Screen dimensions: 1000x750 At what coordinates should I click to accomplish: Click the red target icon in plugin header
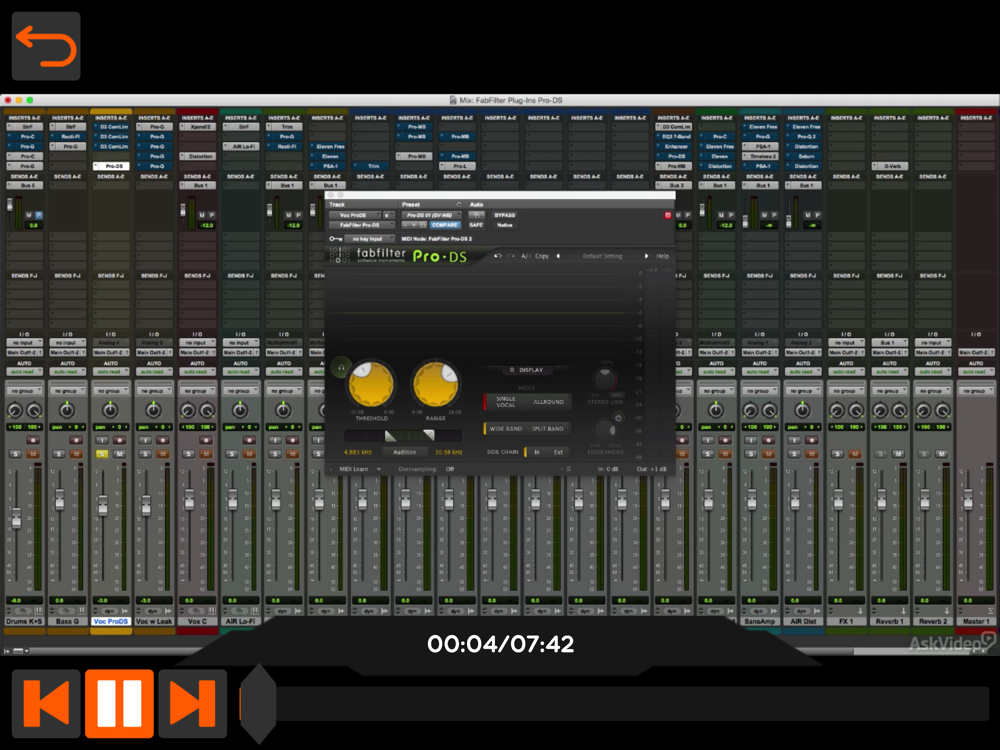[668, 216]
